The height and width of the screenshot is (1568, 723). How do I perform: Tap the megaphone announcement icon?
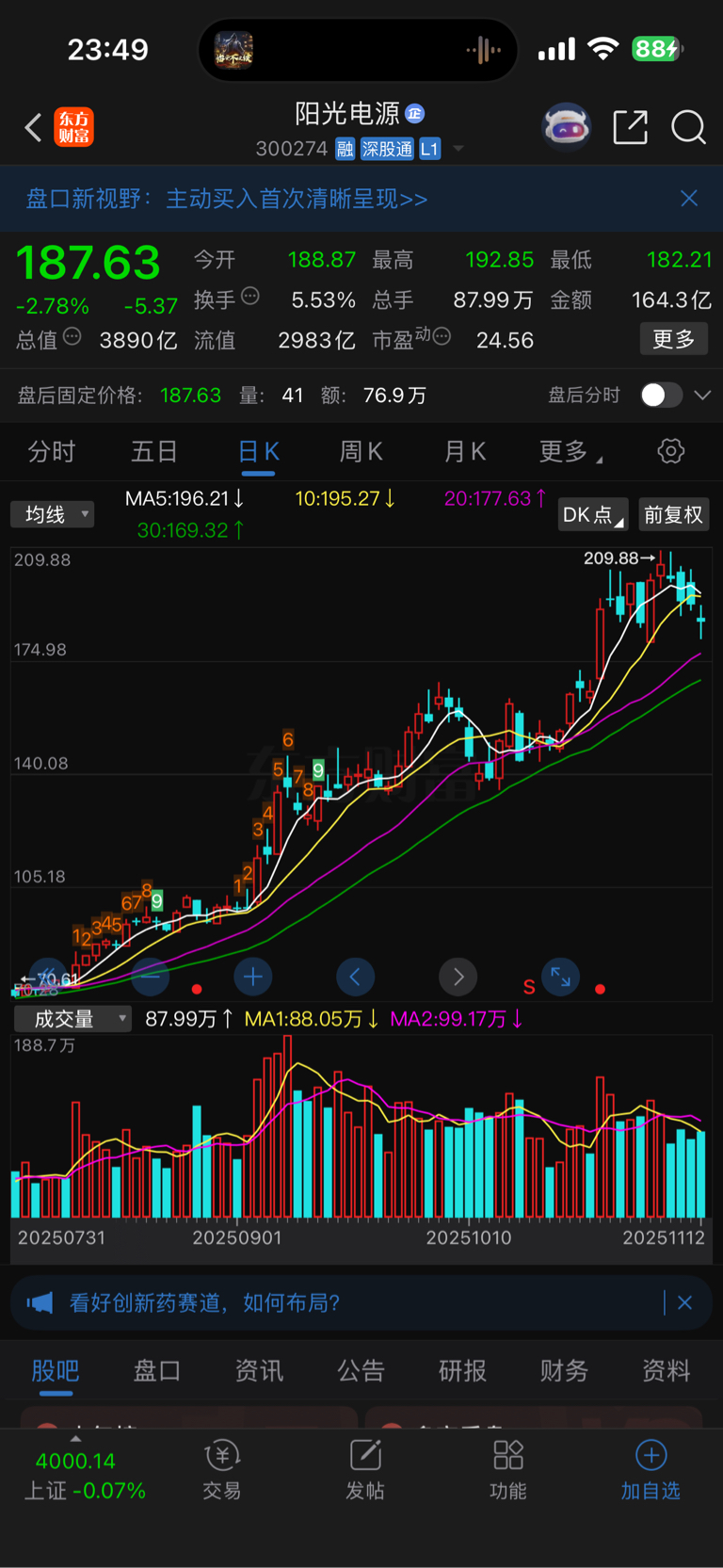[40, 1302]
